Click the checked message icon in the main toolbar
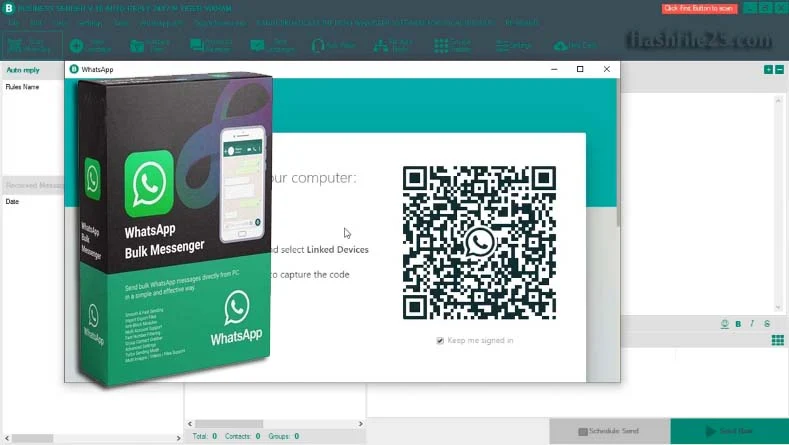This screenshot has height=445, width=789. 257,46
